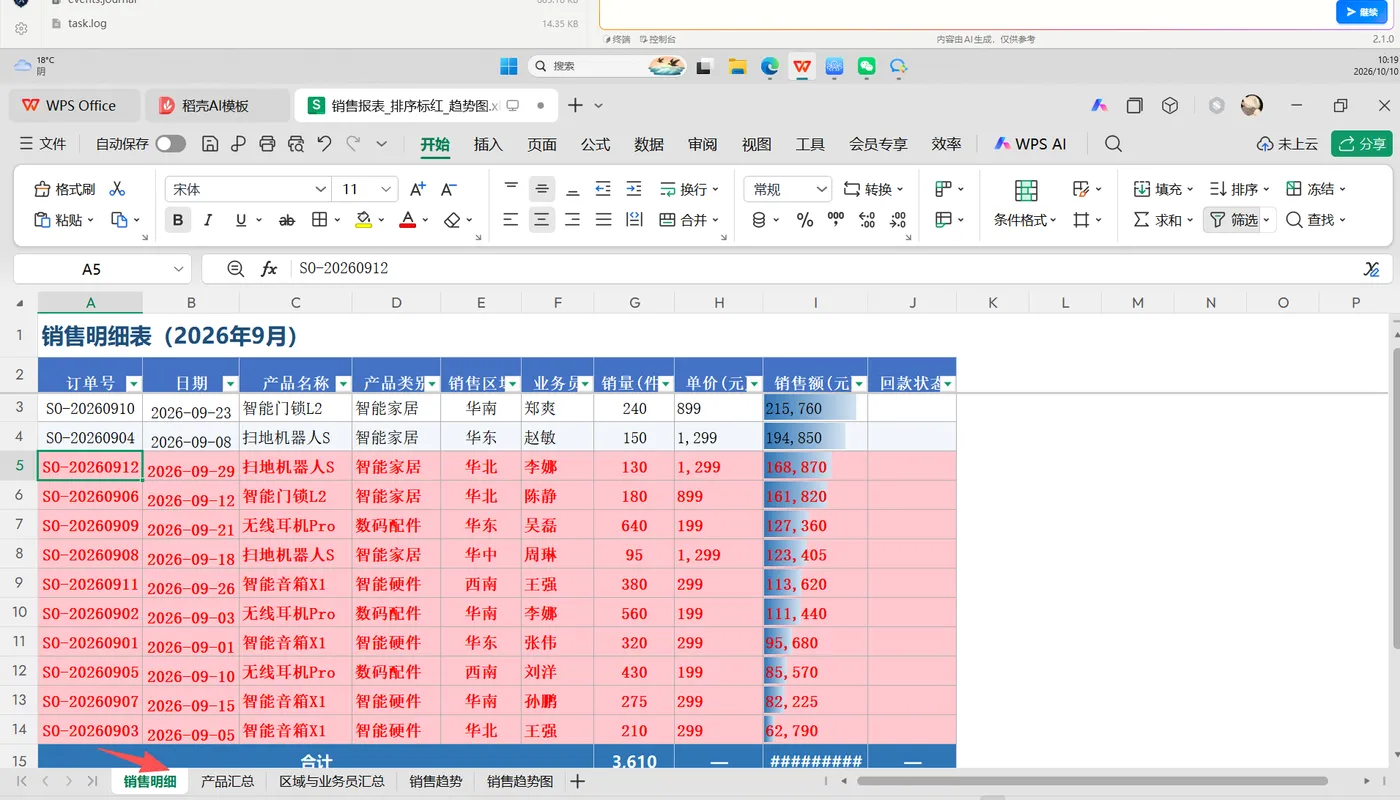1400x800 pixels.
Task: Open the font name 宋体 dropdown
Action: point(320,189)
